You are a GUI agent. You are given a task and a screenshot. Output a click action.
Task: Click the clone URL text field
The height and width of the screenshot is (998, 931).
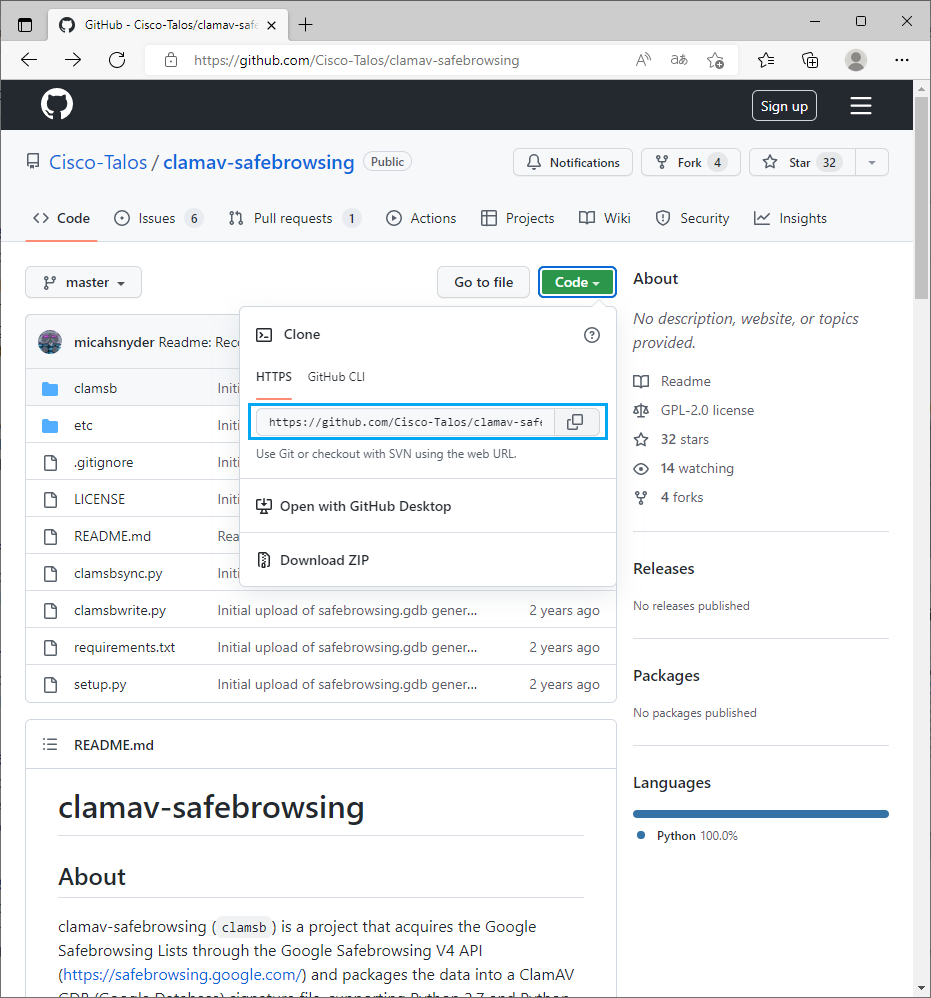pos(405,422)
